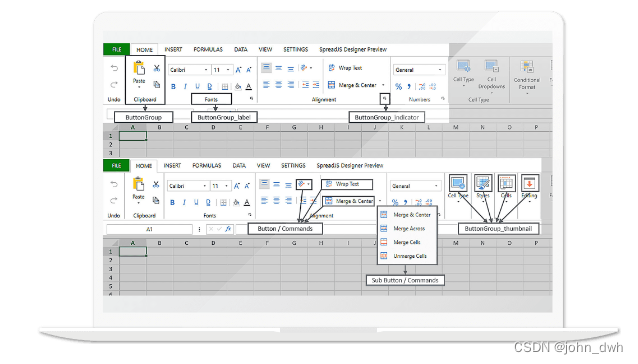
Task: Click Undo arrow in the upper ribbon
Action: [x=114, y=68]
